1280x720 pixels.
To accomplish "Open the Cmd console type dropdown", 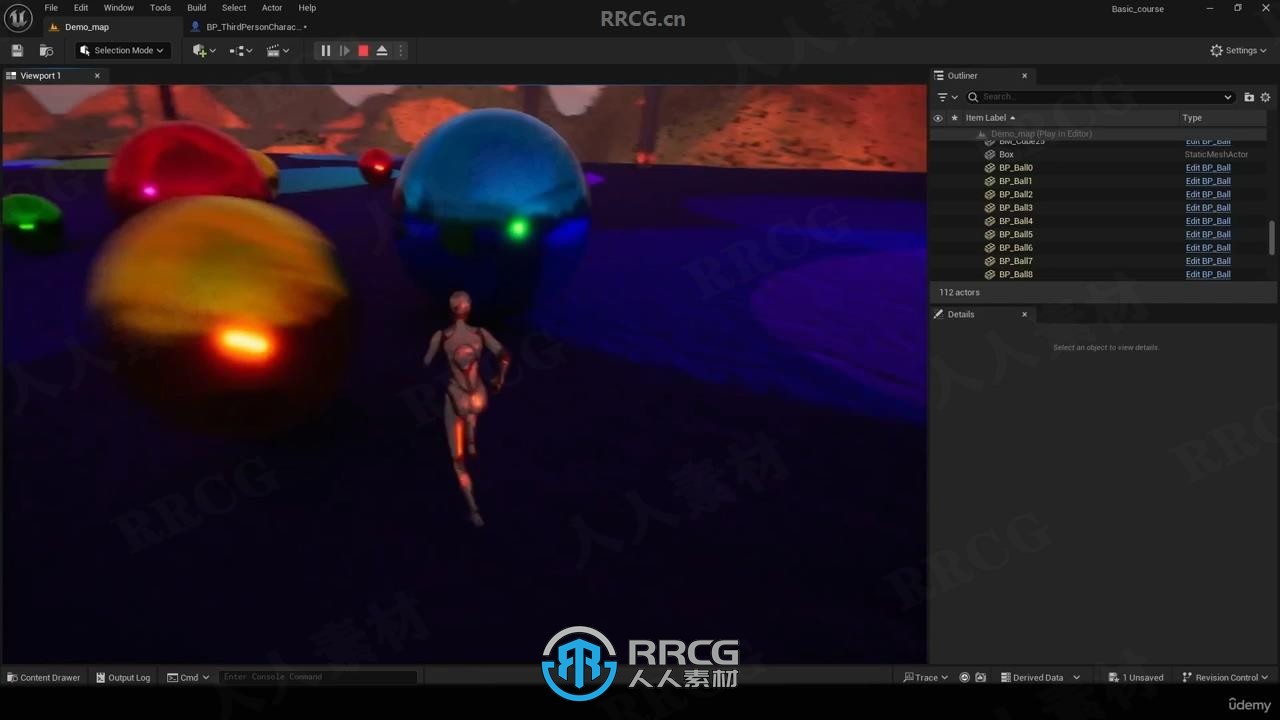I will click(188, 677).
